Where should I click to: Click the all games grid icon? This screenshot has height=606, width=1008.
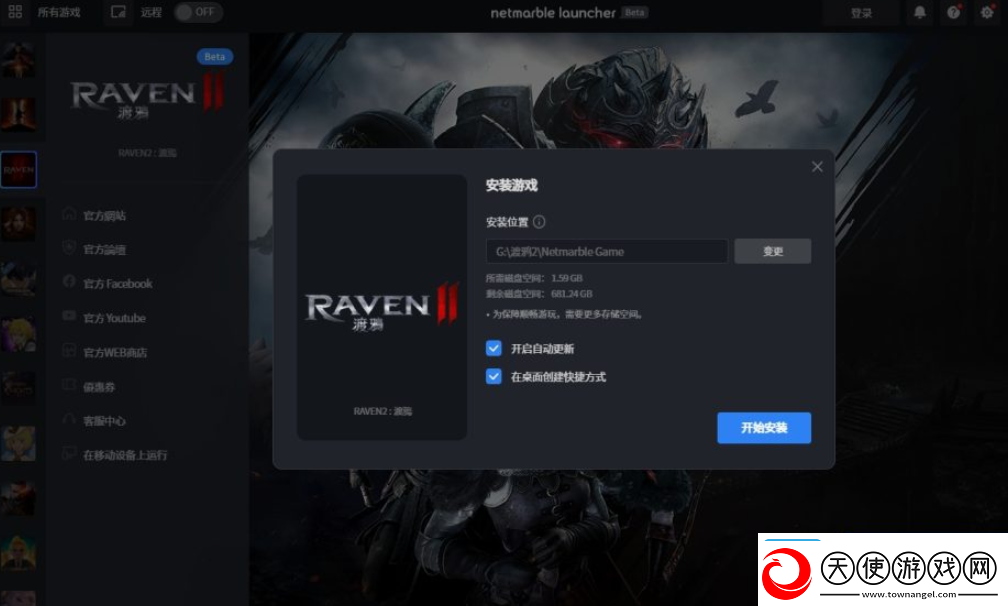[15, 12]
